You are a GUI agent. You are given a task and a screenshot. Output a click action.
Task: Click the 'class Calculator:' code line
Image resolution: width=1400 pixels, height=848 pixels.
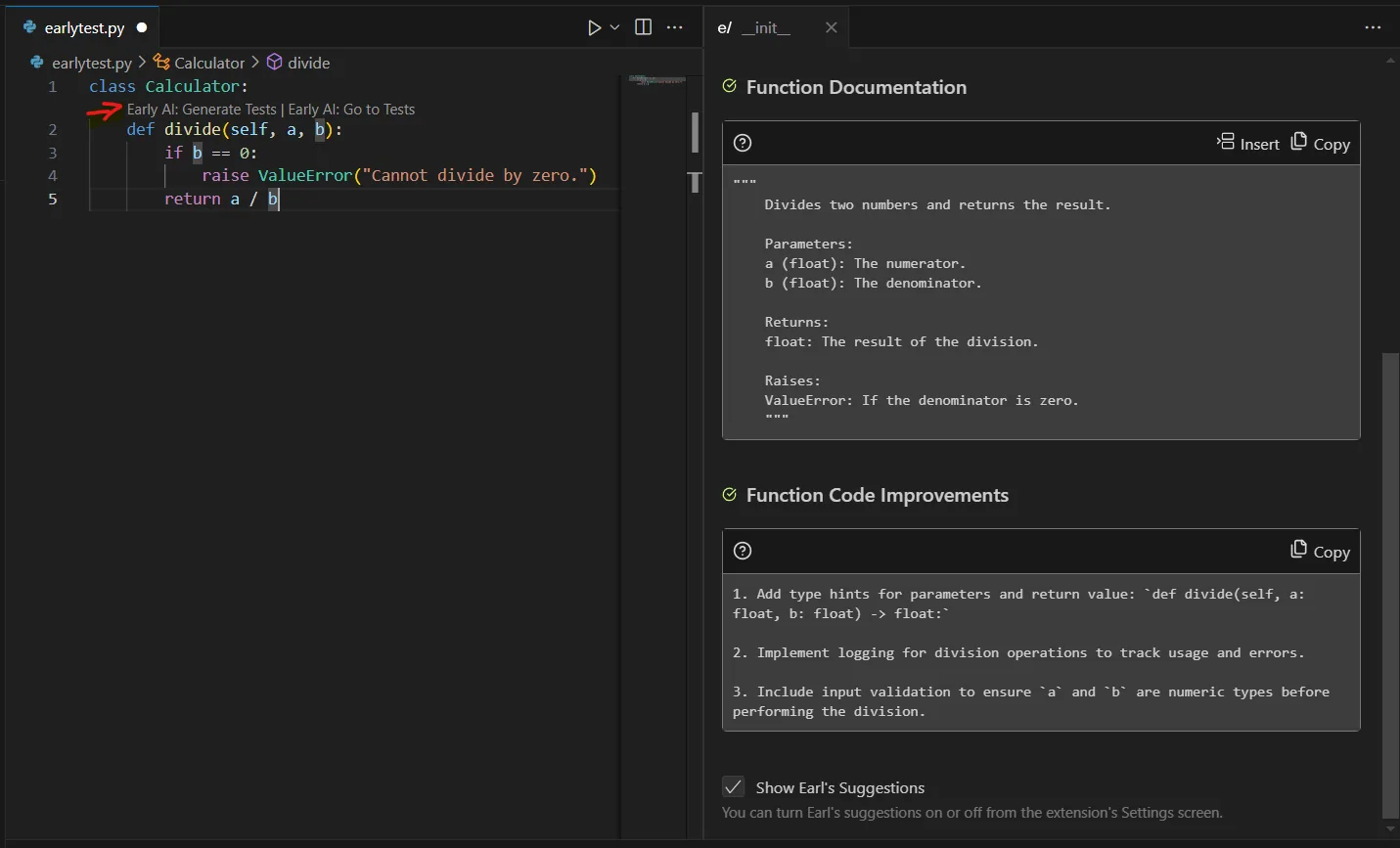(x=168, y=86)
